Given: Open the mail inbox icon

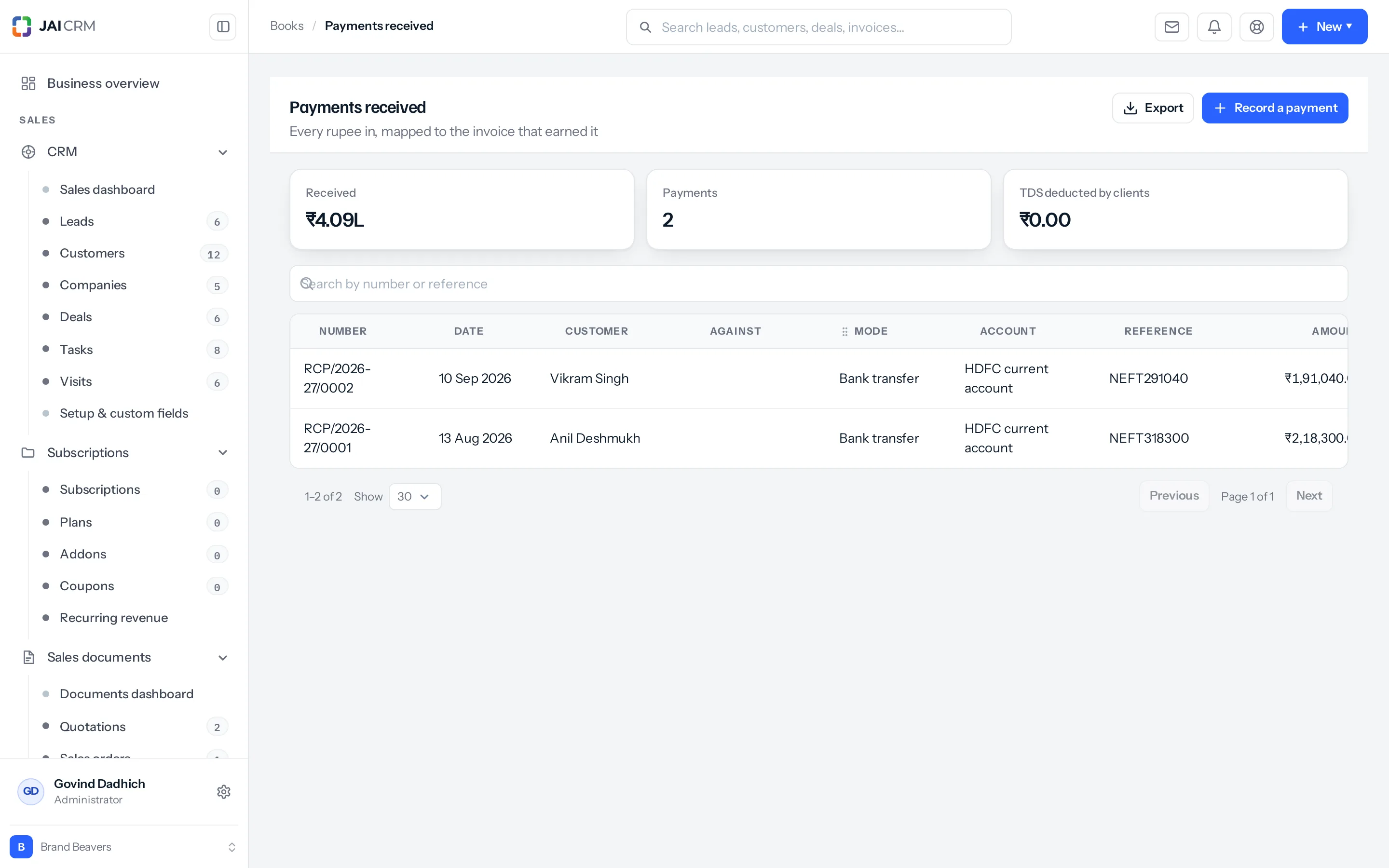Looking at the screenshot, I should (1171, 27).
